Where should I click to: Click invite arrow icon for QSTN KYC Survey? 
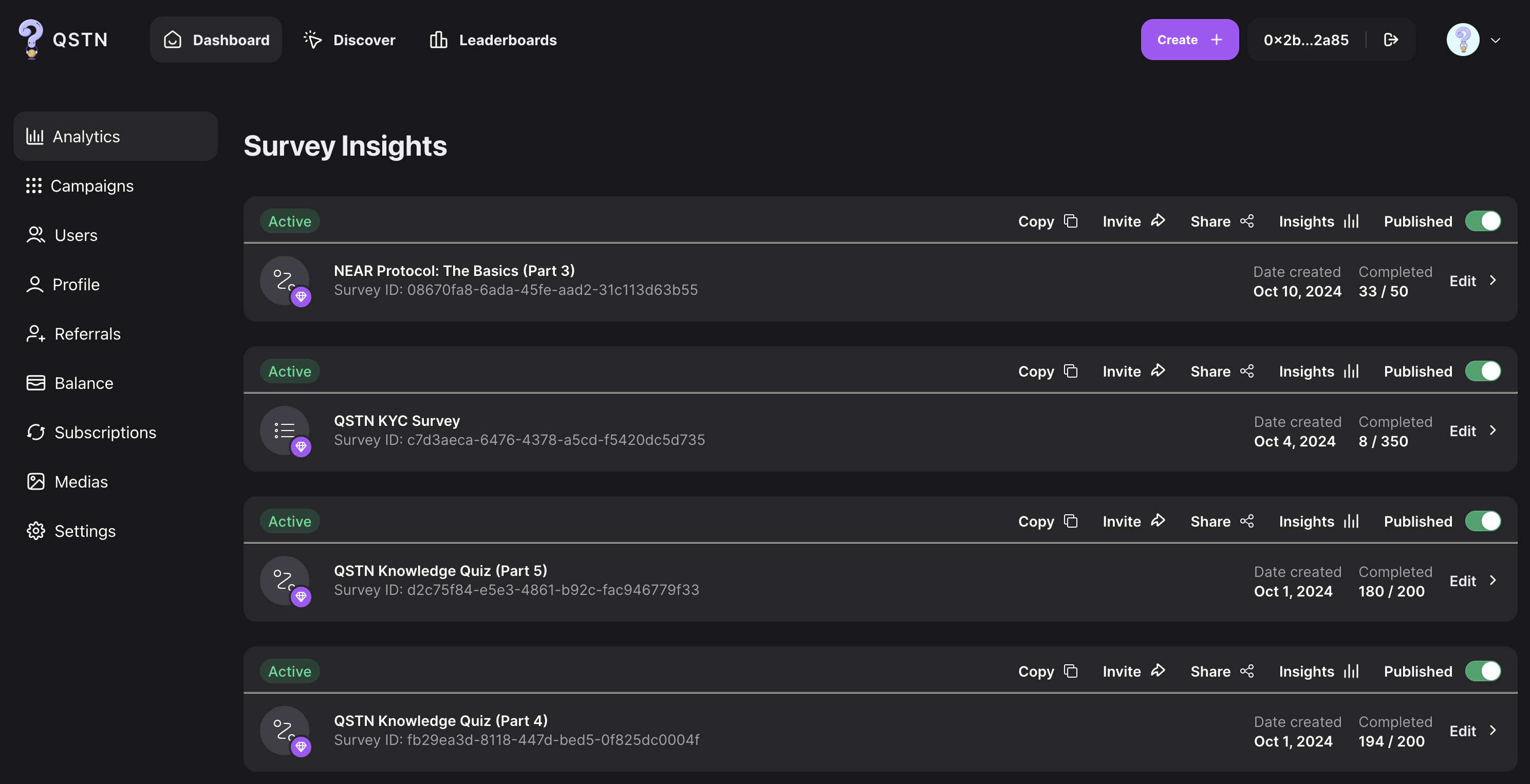[1158, 371]
